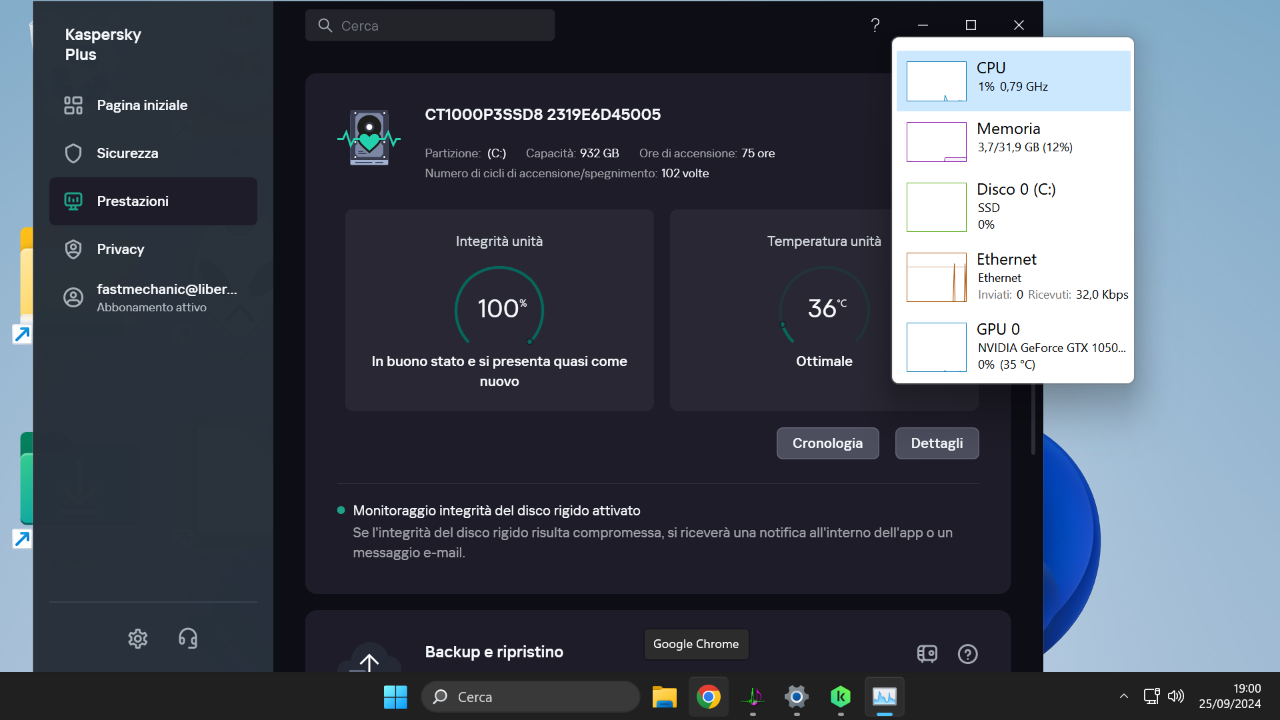Show hidden system tray icons
This screenshot has height=720, width=1280.
1123,696
